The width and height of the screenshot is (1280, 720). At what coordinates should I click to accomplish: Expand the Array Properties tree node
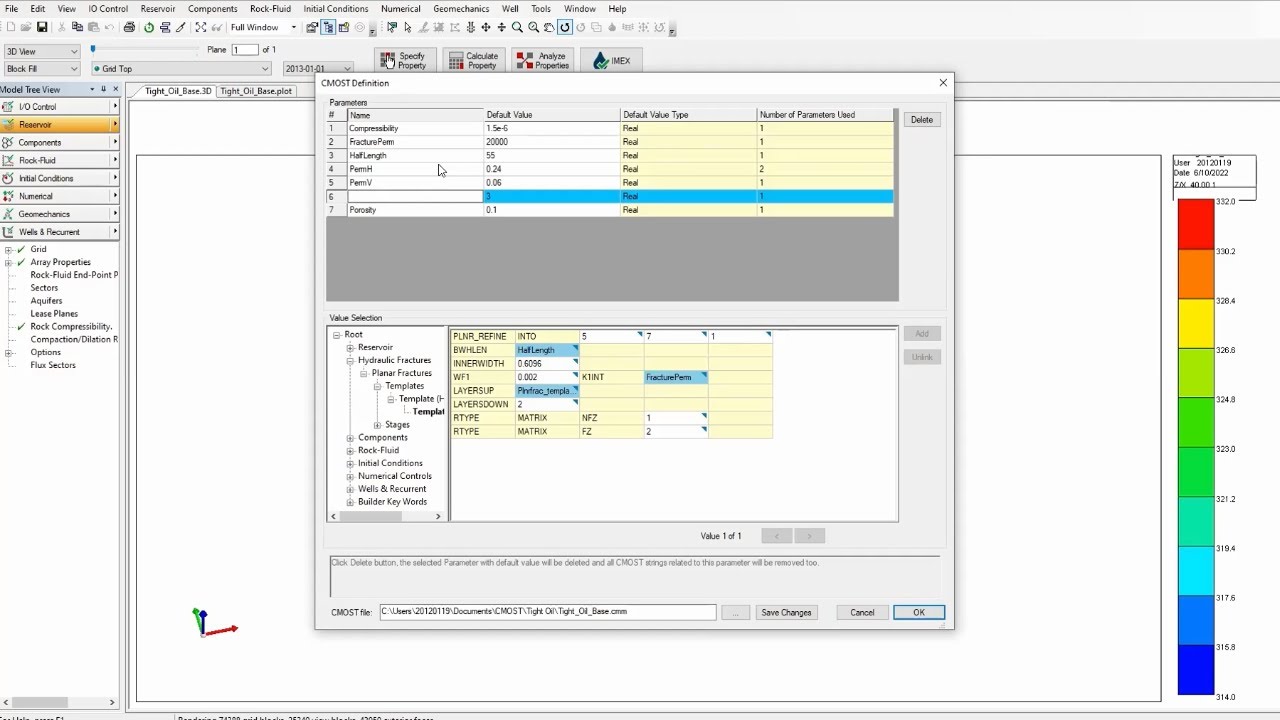coord(8,262)
